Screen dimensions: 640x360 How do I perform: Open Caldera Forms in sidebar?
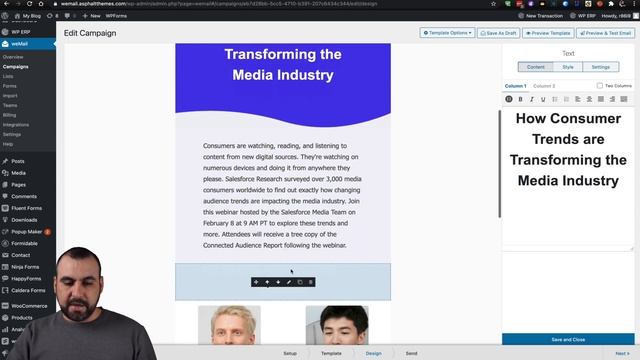[28, 291]
